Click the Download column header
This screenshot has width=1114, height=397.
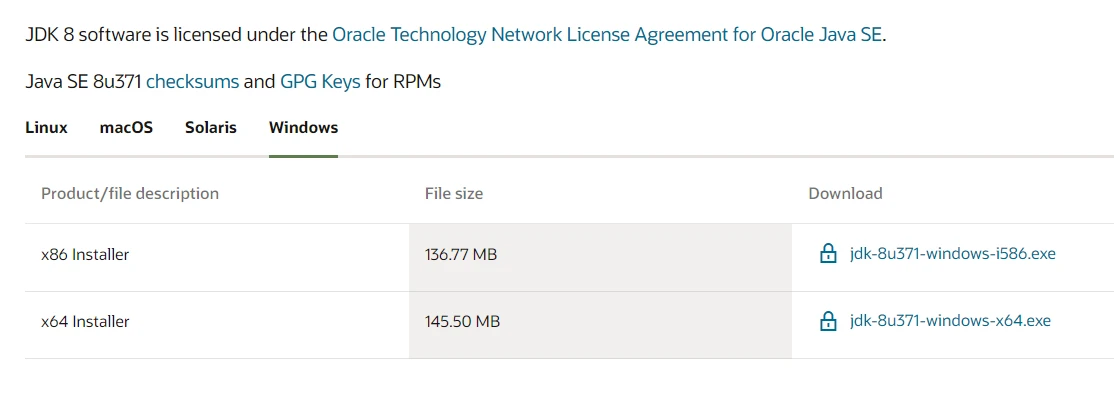[845, 193]
